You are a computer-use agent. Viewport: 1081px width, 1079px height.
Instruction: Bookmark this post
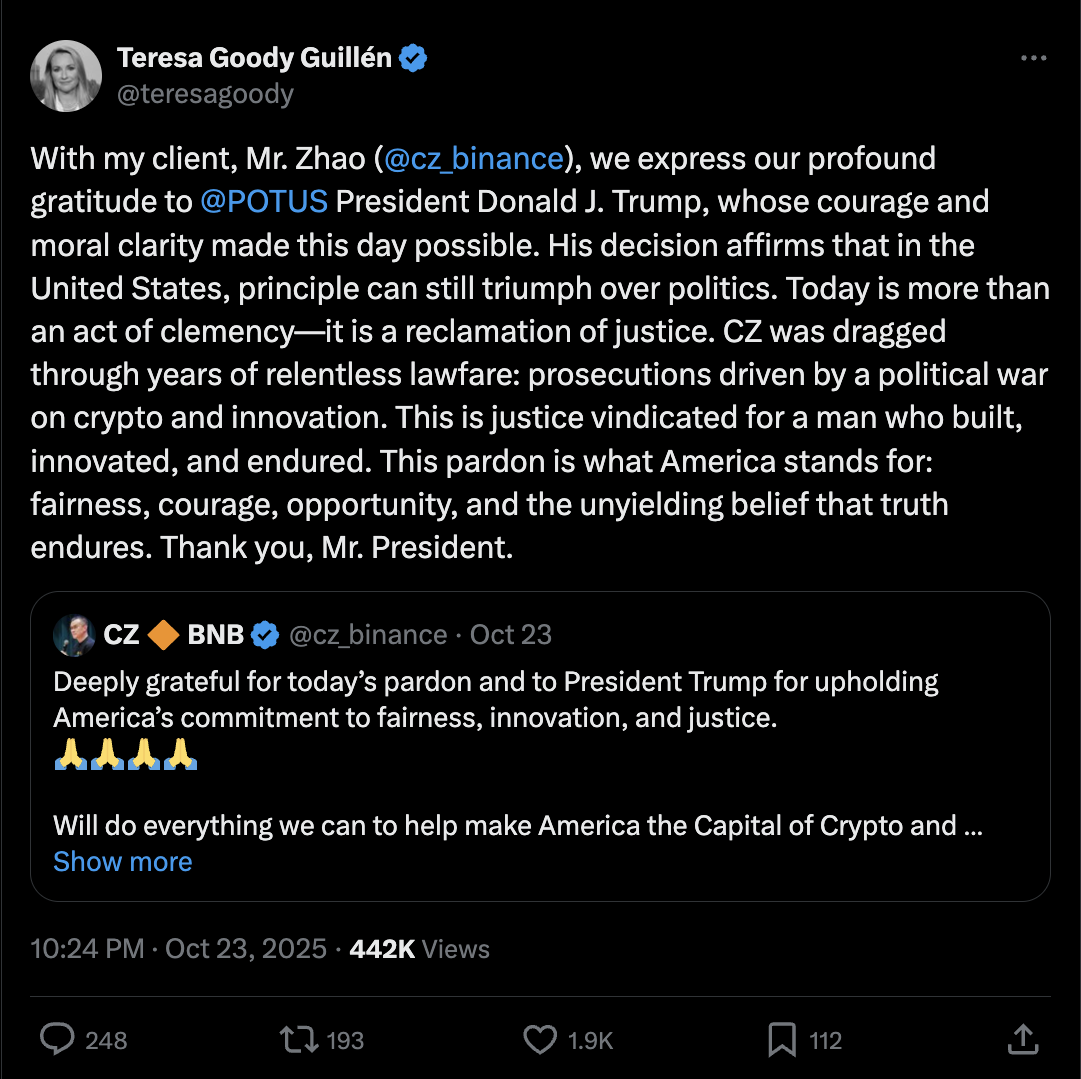782,1040
